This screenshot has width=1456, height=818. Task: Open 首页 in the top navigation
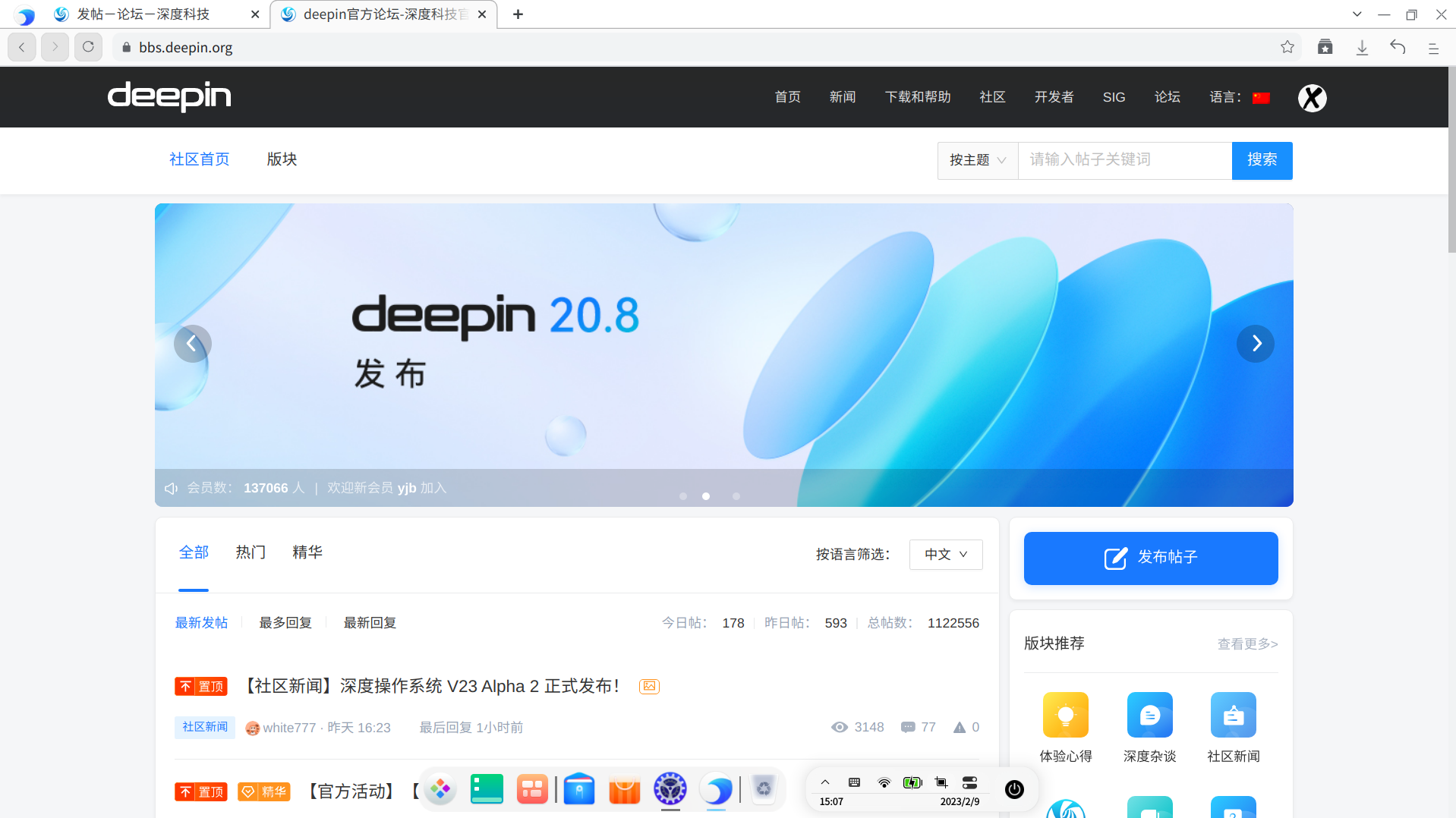pos(787,97)
